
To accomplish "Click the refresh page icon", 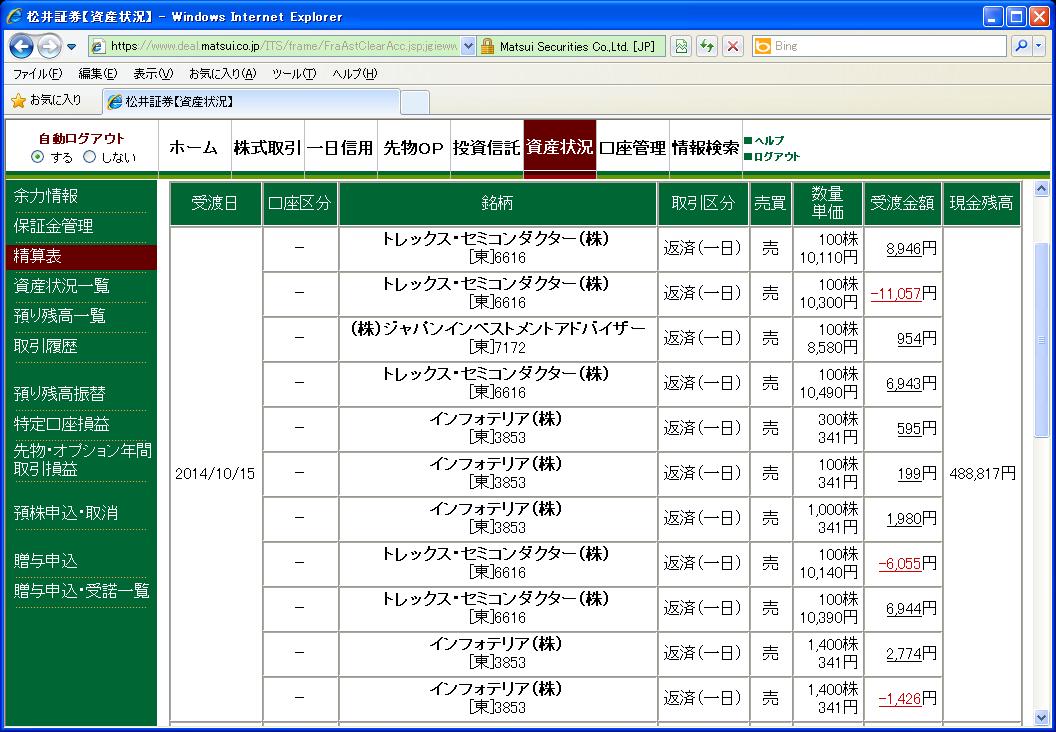I will pos(706,46).
